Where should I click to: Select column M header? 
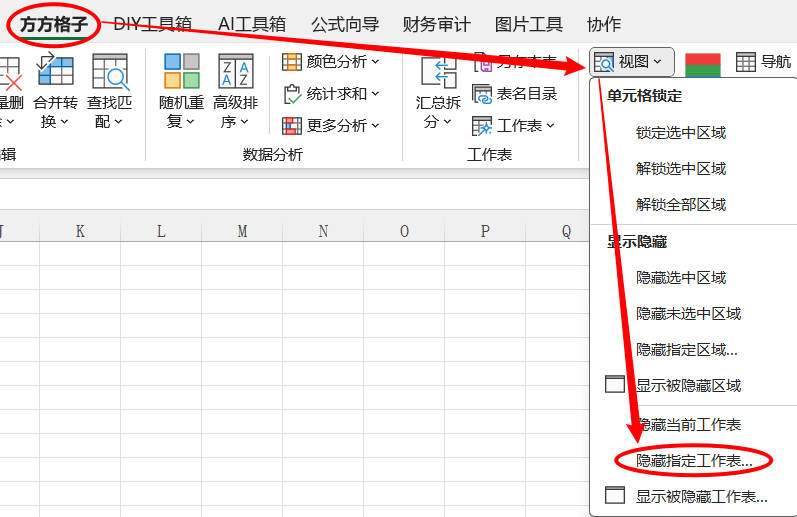pos(242,231)
